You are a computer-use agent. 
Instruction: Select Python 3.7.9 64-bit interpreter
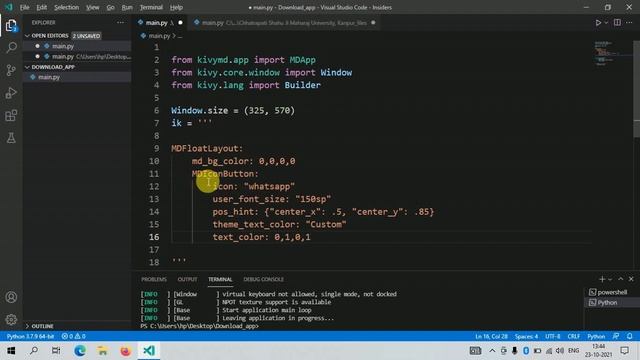[30, 336]
